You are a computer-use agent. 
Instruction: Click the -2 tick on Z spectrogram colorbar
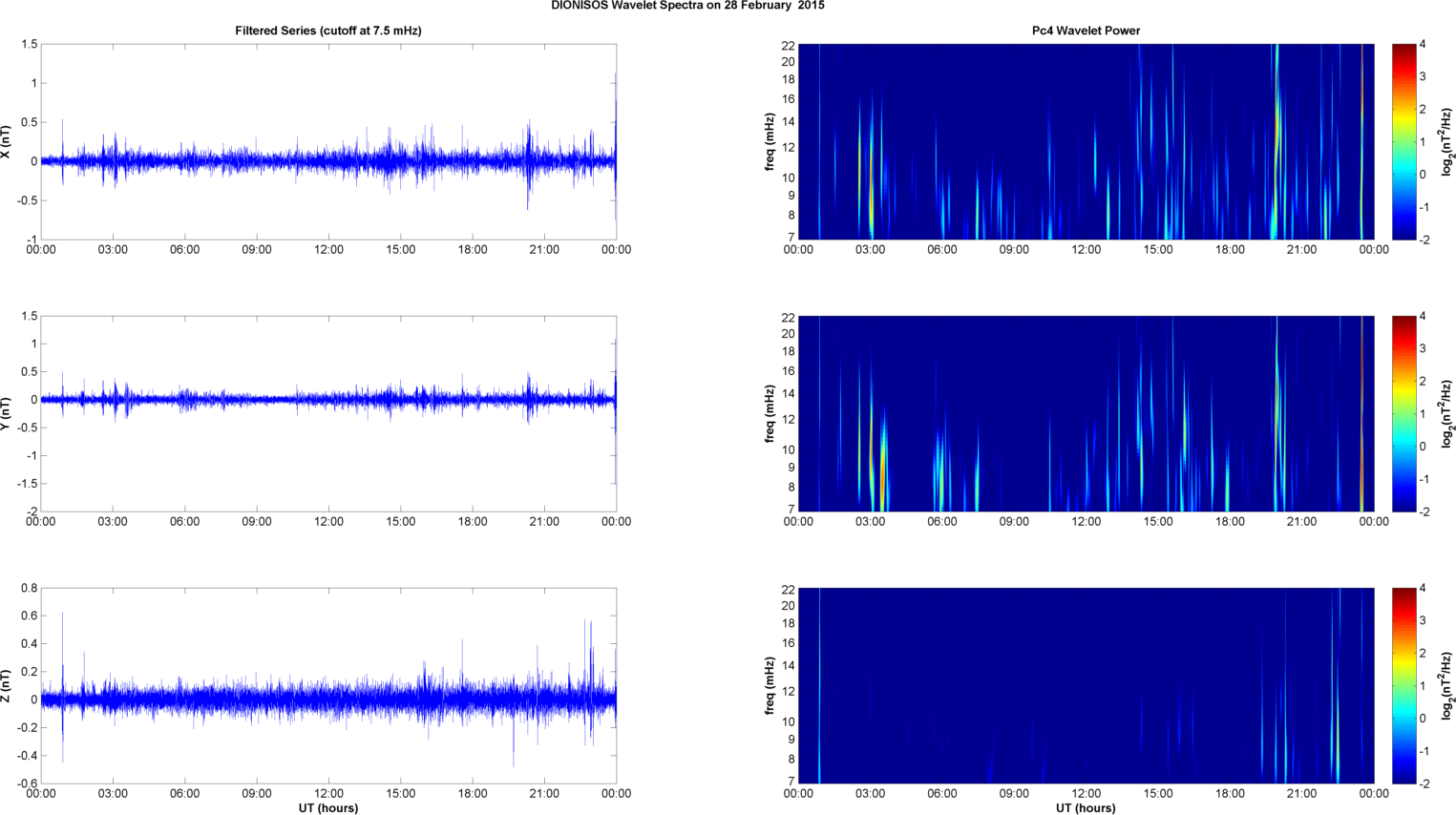click(1424, 784)
